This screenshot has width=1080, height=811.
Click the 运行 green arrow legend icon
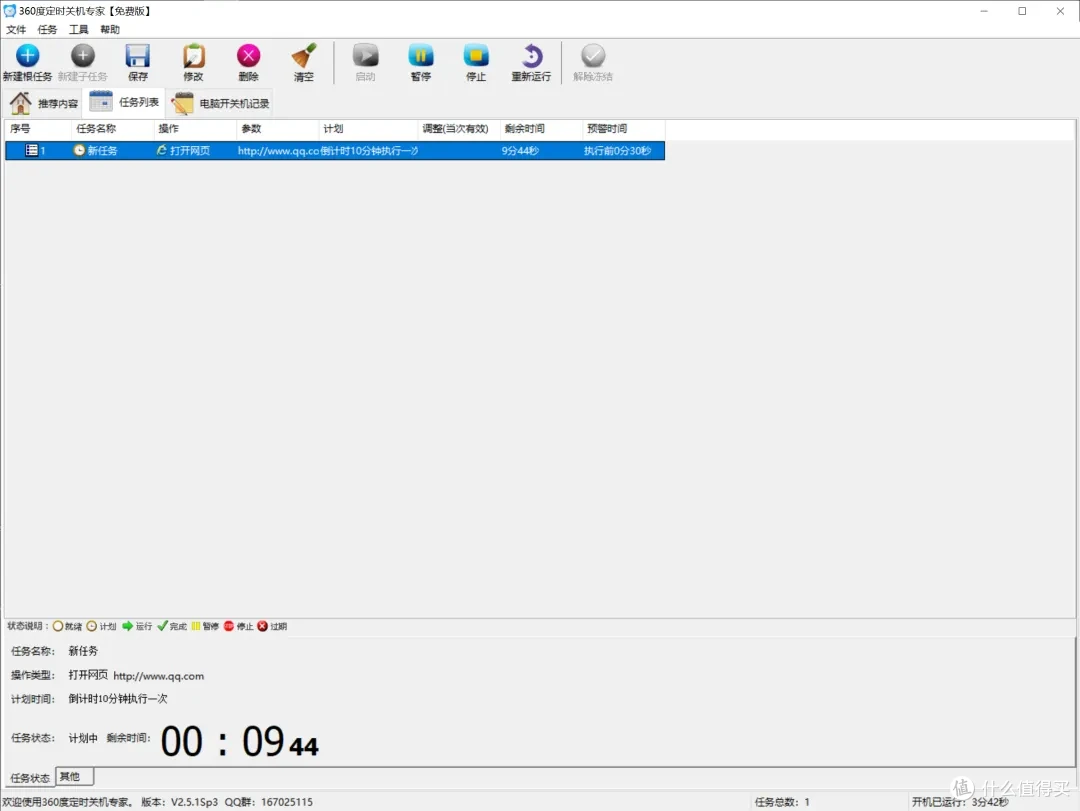[x=127, y=626]
